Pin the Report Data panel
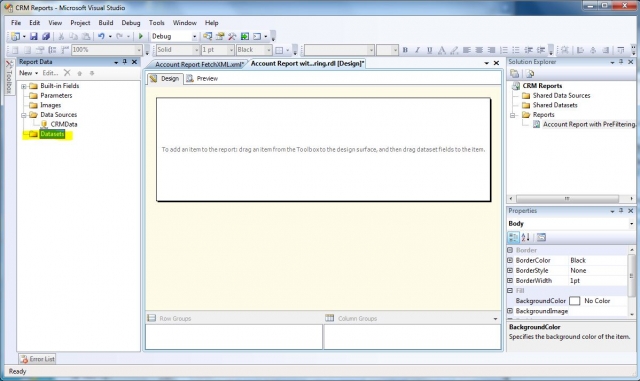This screenshot has width=640, height=381. [124, 62]
